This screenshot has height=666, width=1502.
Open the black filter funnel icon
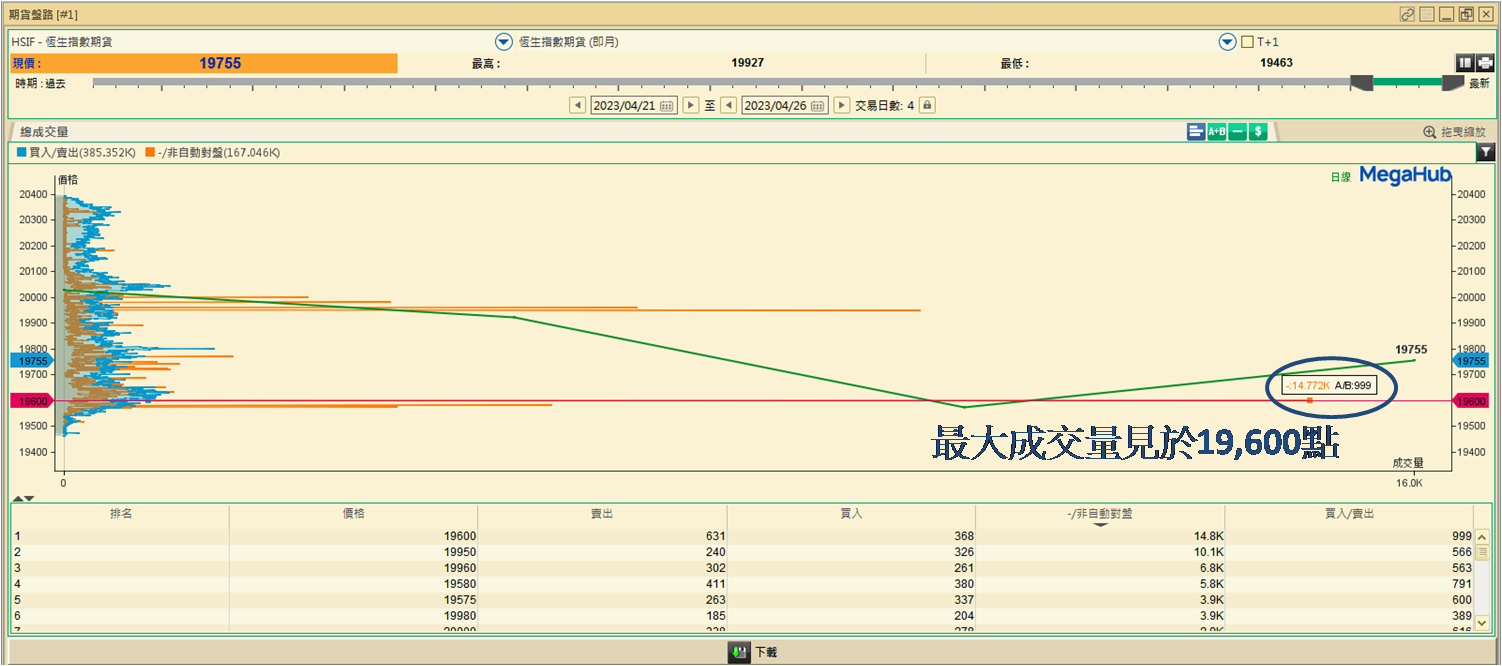(1486, 152)
